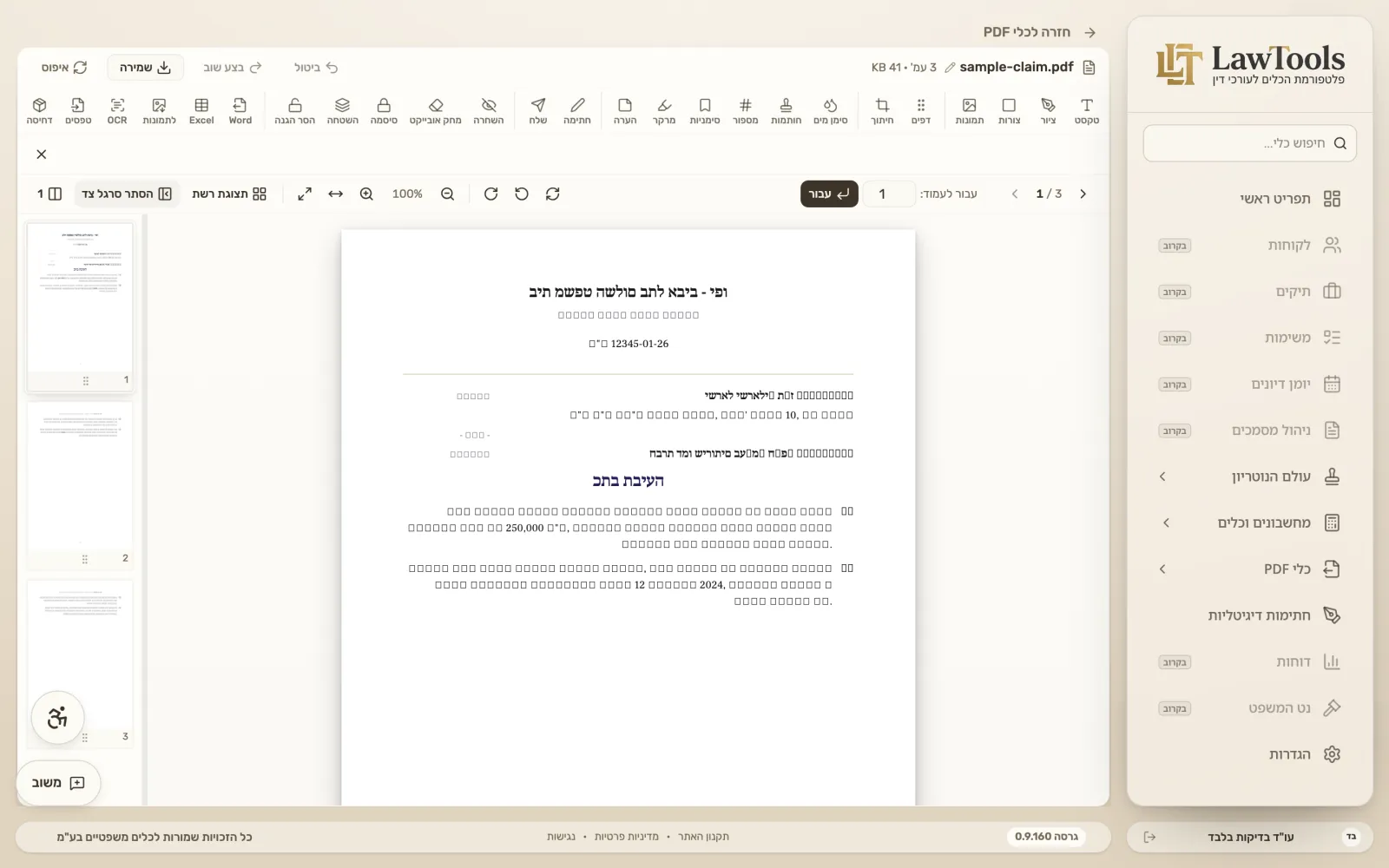Run the OCR tool
This screenshot has width=1389, height=868.
(x=117, y=111)
